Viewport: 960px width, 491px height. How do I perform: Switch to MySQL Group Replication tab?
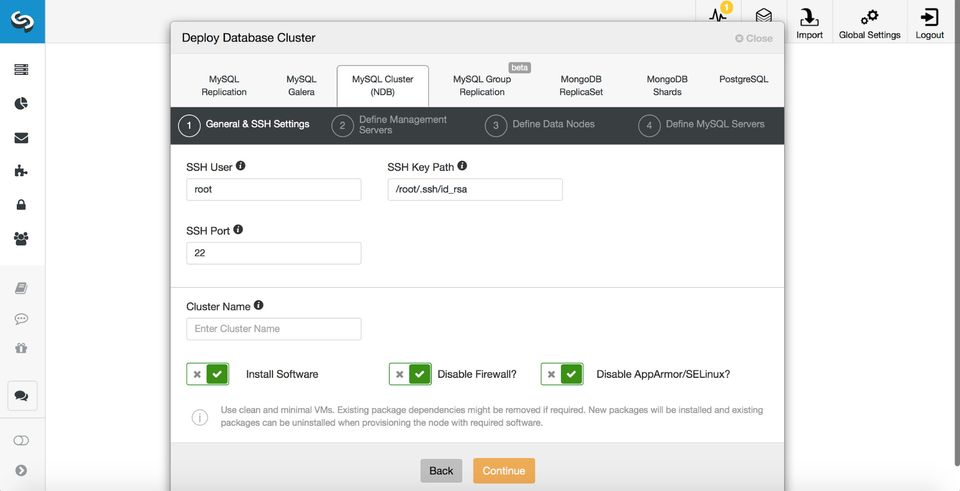tap(482, 86)
